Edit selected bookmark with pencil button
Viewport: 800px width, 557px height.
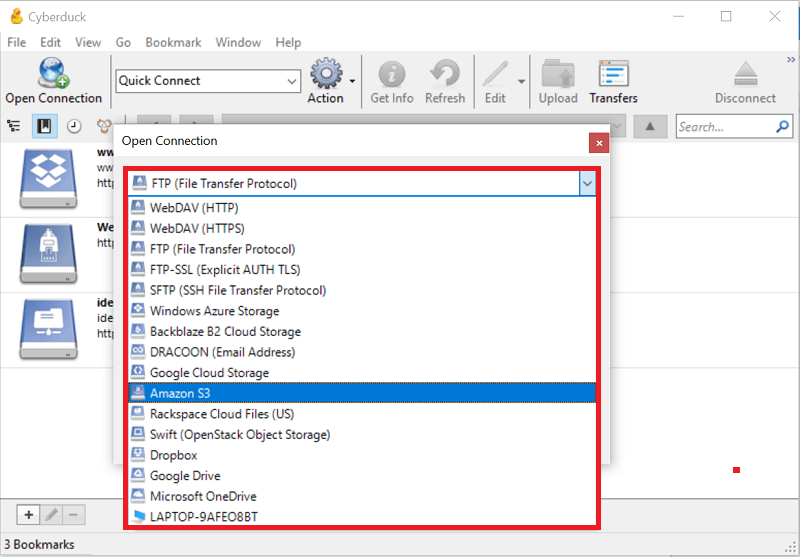coord(51,515)
